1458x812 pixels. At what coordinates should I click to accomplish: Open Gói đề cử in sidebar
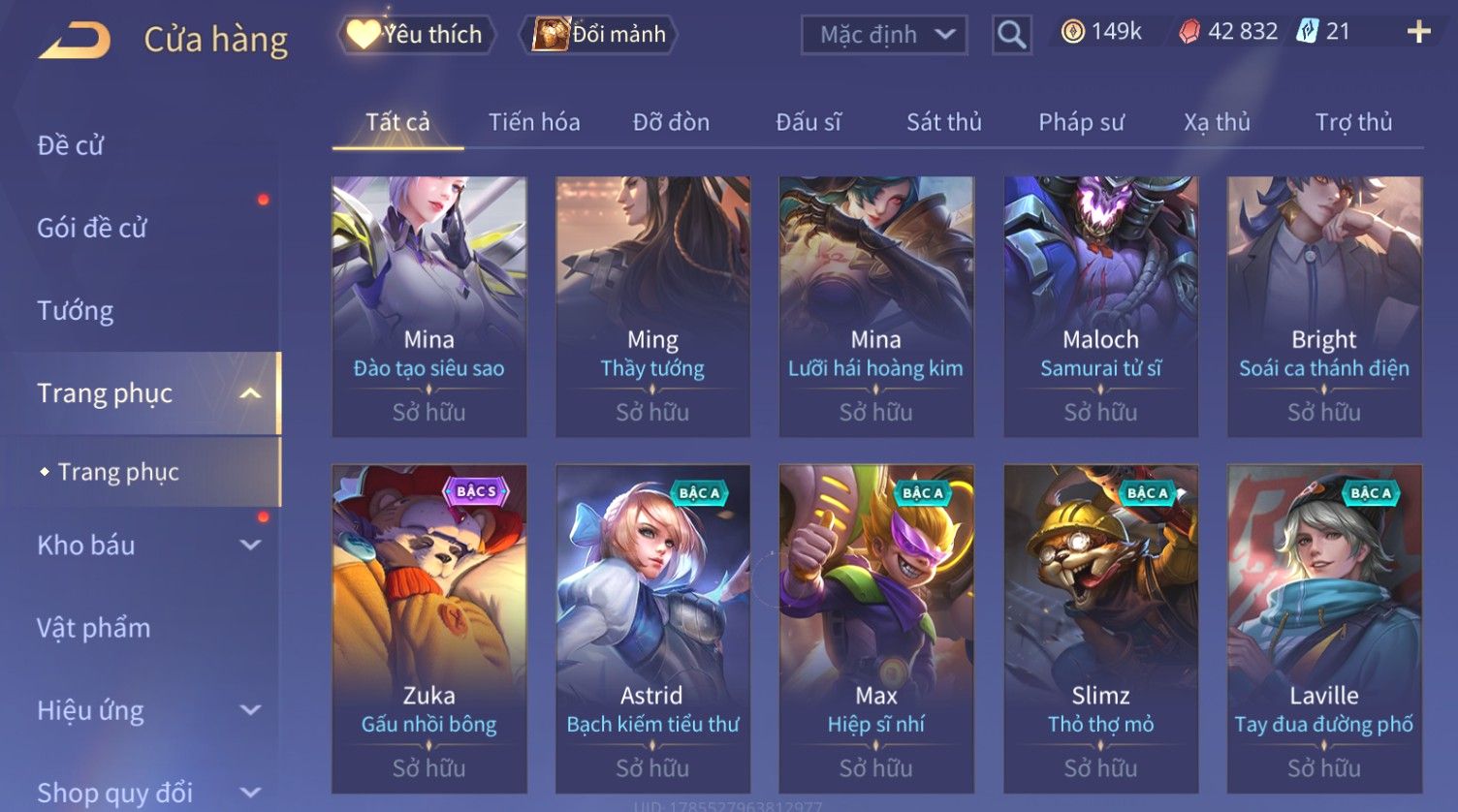[x=92, y=229]
